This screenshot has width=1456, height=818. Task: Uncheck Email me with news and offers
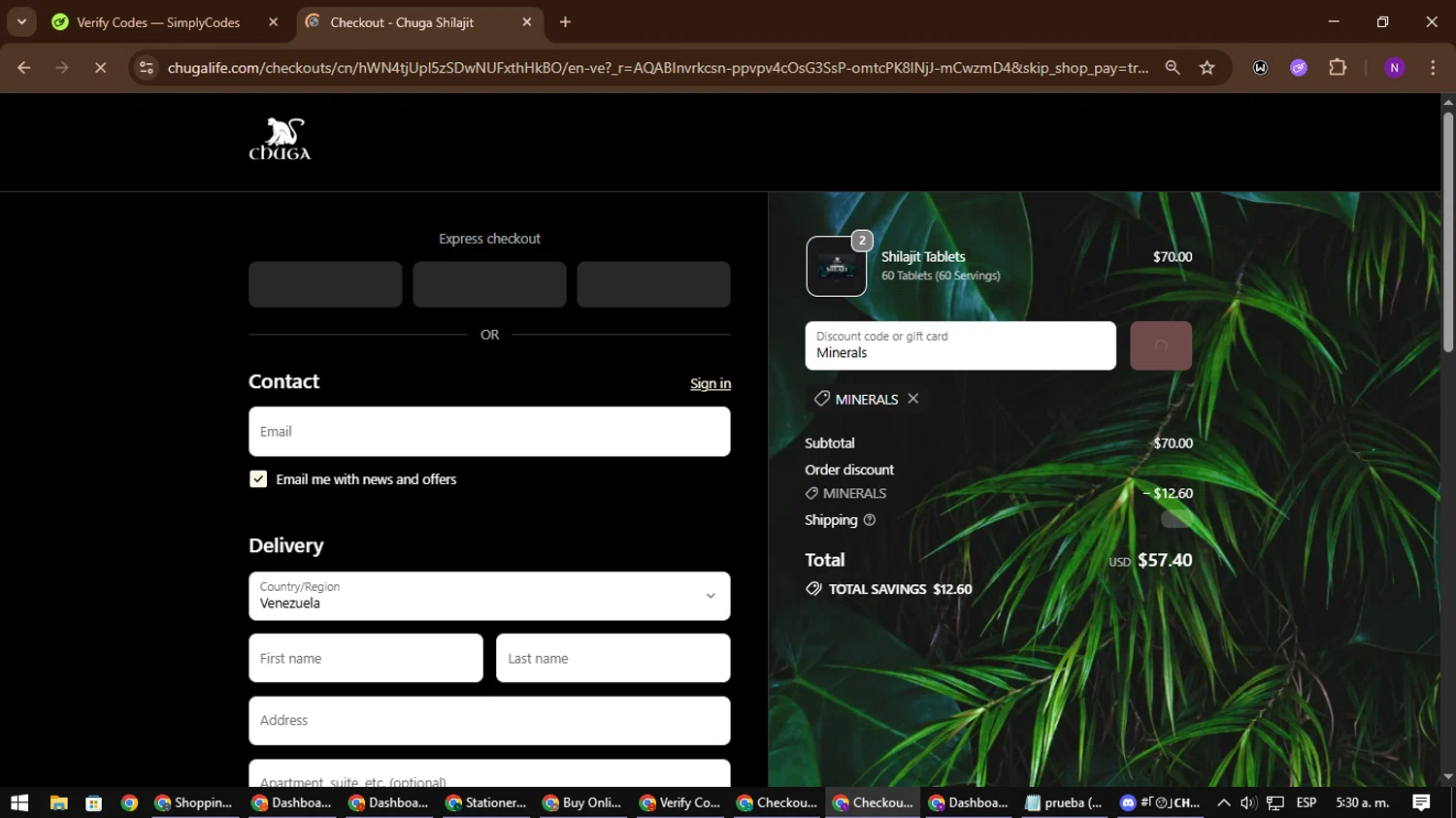point(258,479)
